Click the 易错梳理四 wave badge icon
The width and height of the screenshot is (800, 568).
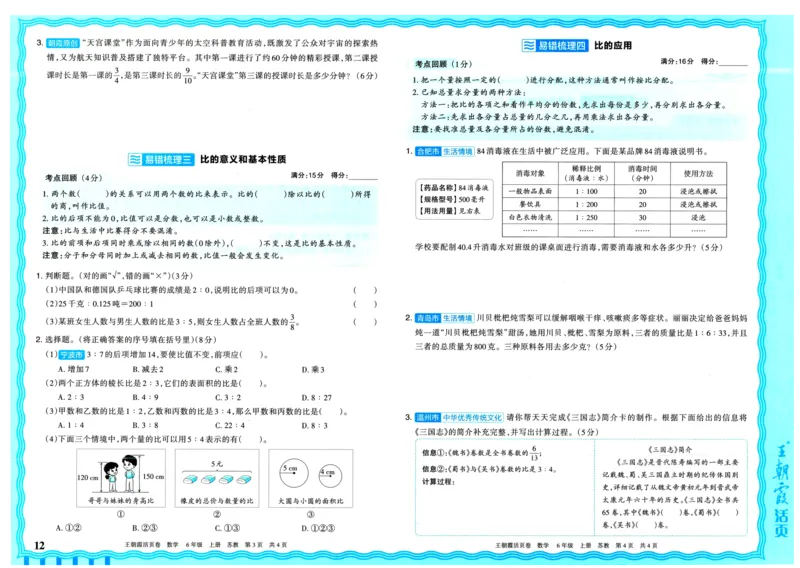tap(529, 45)
